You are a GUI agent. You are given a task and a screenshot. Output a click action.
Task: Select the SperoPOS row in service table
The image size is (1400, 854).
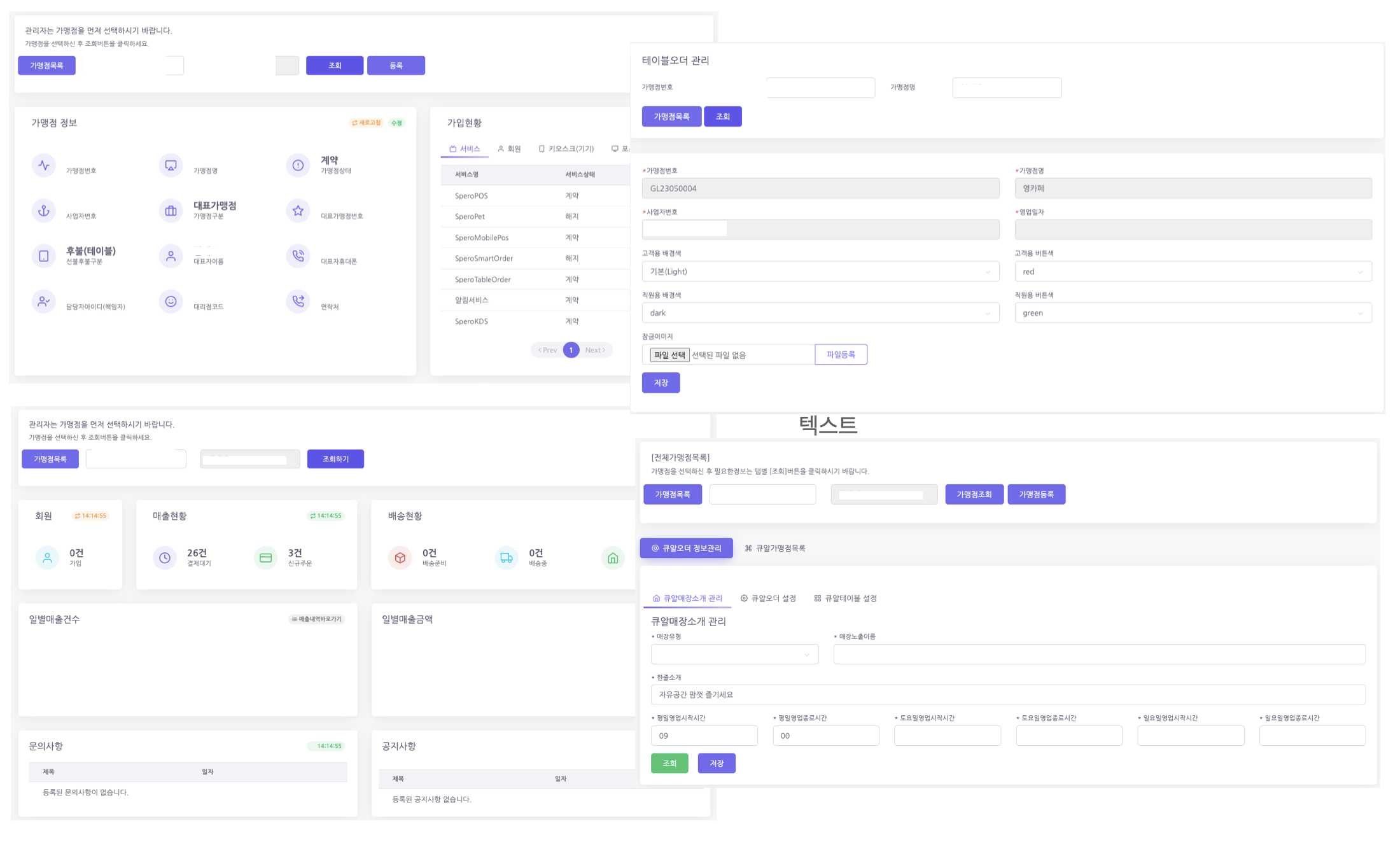(x=536, y=196)
